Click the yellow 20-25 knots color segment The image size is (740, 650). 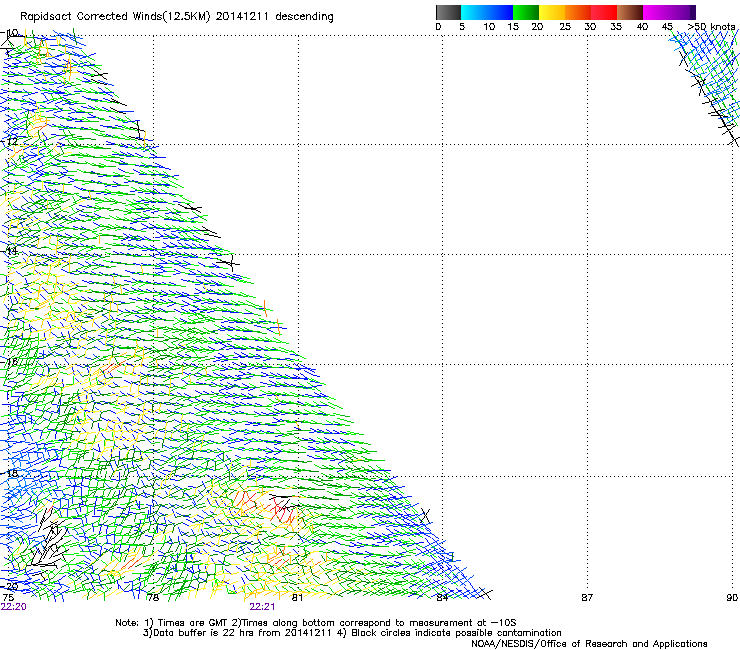pos(552,12)
